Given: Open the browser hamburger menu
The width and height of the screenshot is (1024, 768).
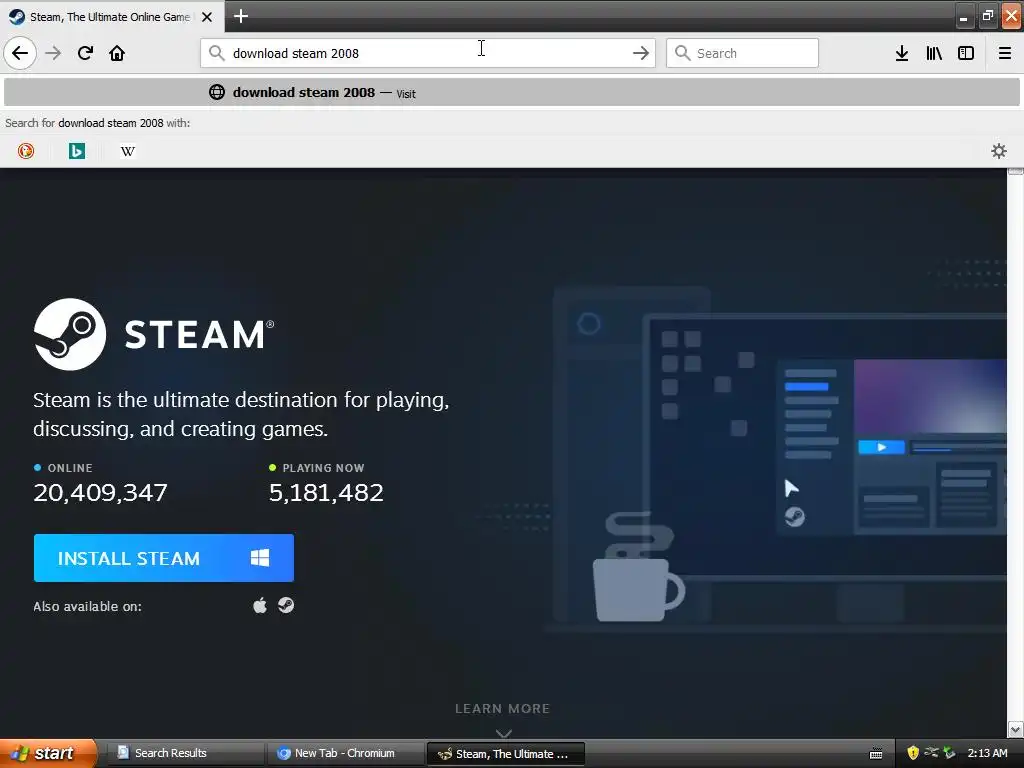Looking at the screenshot, I should pyautogui.click(x=1004, y=53).
